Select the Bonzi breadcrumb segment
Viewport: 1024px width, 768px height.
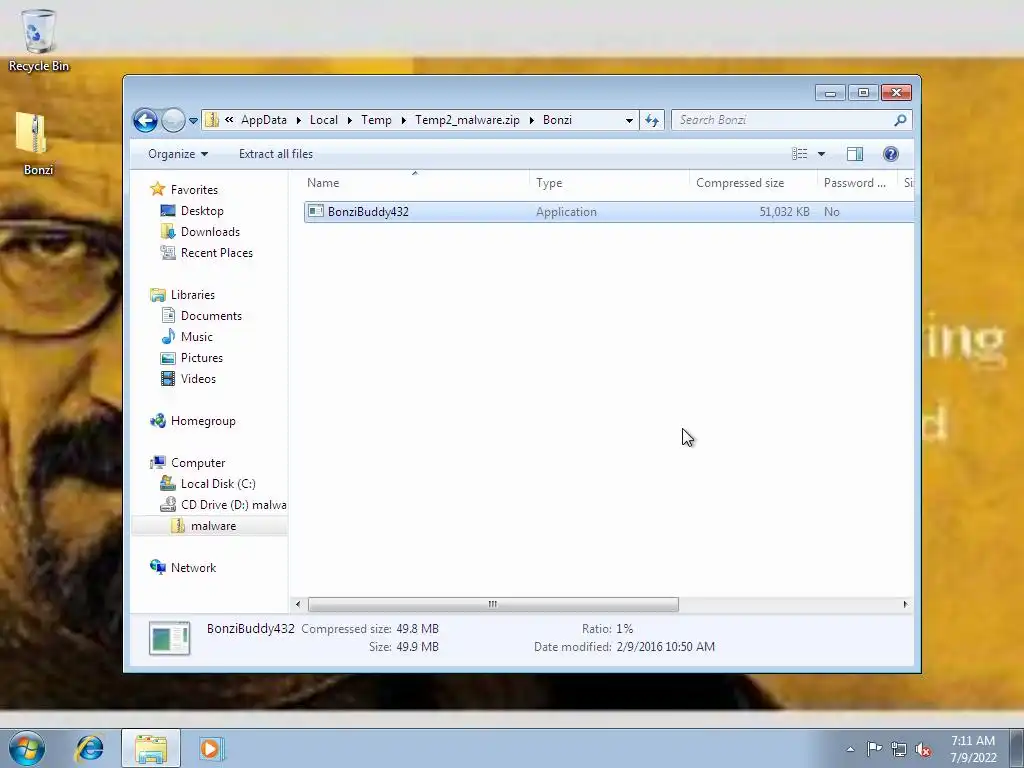[x=557, y=120]
